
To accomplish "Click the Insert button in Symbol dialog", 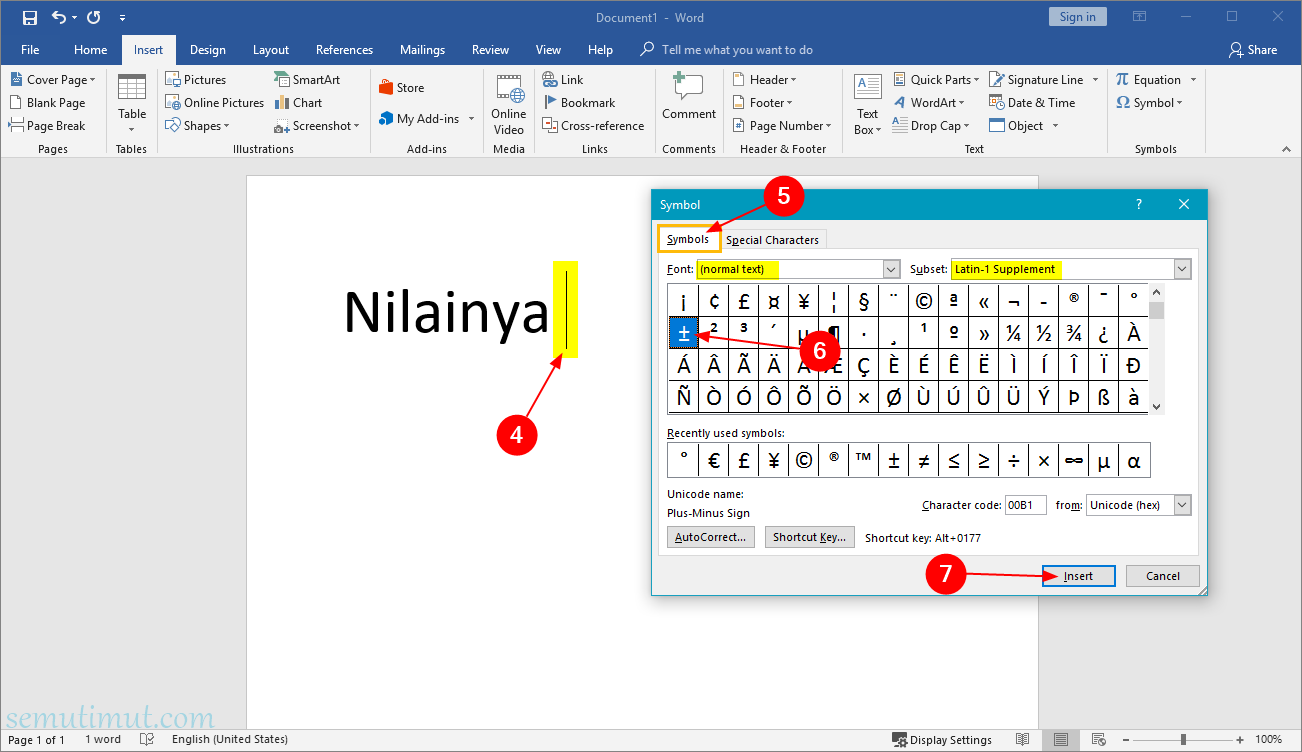I will [1078, 576].
